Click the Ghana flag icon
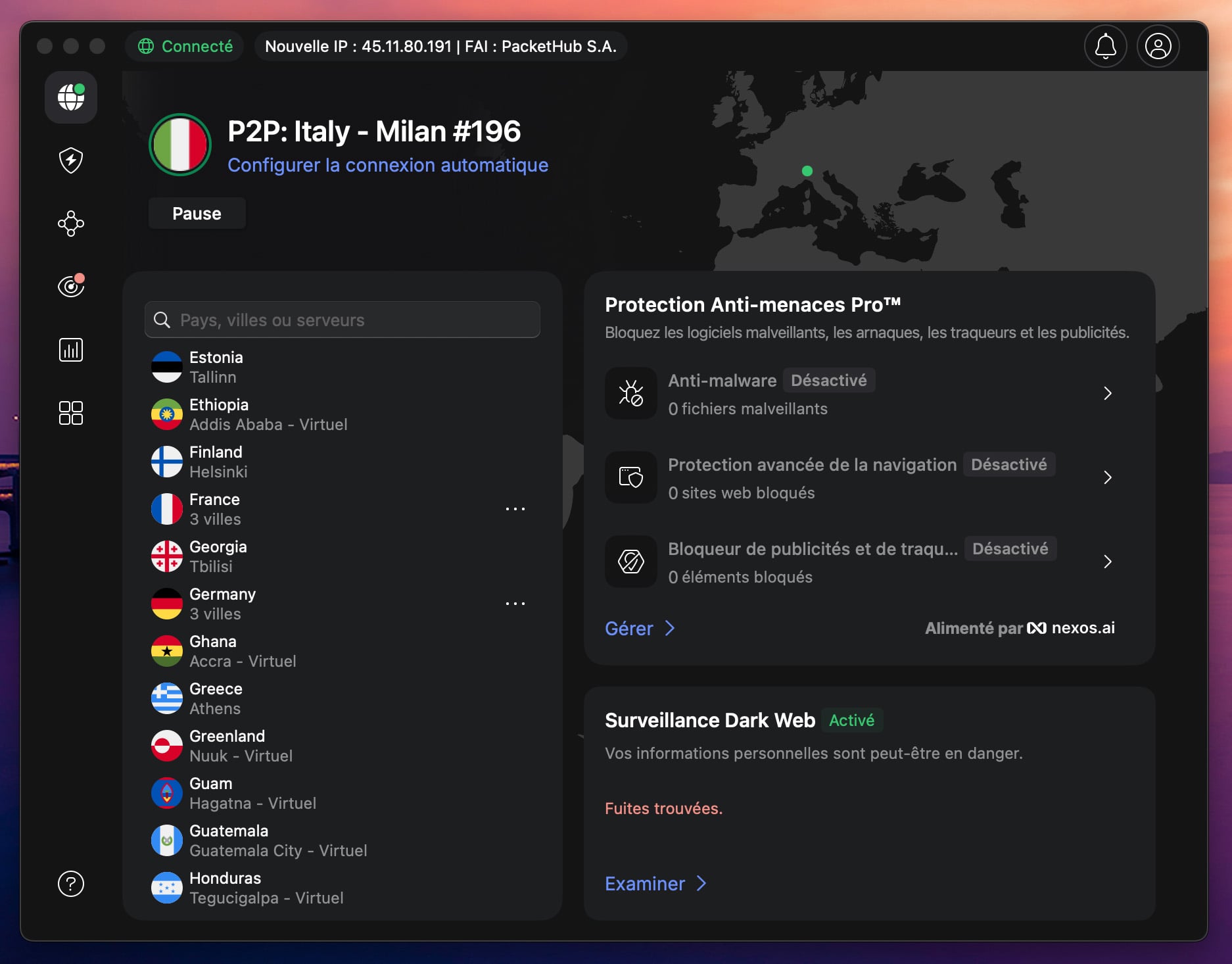The width and height of the screenshot is (1232, 964). pyautogui.click(x=167, y=651)
